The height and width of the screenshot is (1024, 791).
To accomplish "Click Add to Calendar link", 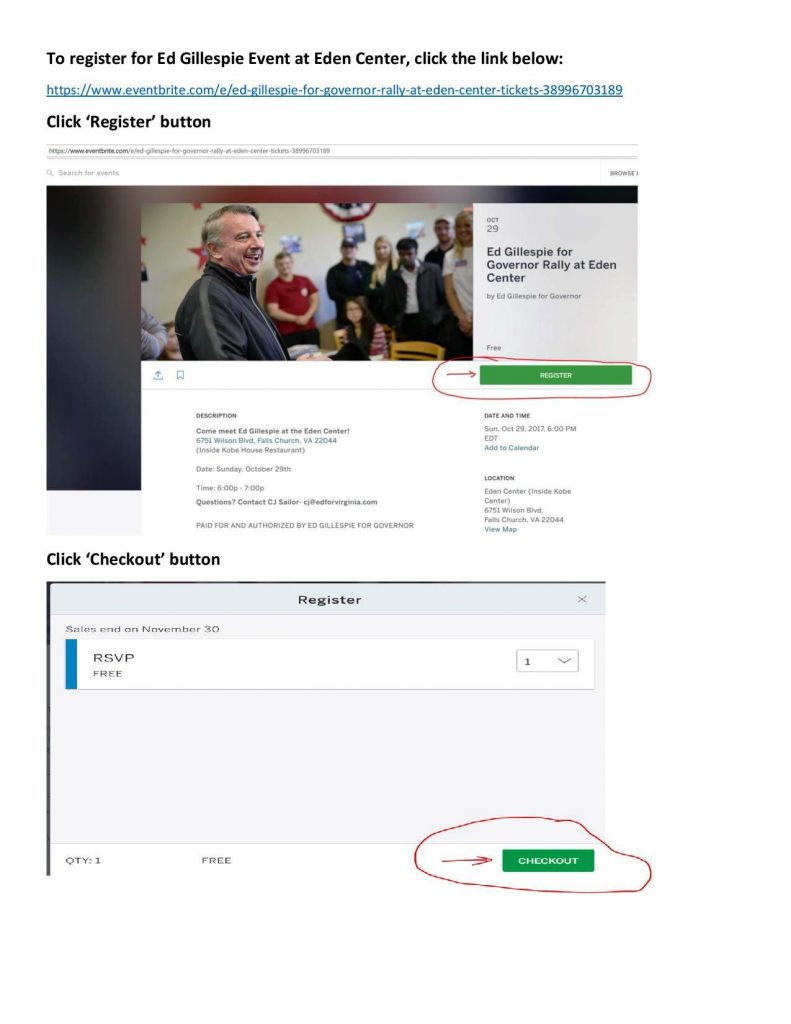I will point(511,448).
